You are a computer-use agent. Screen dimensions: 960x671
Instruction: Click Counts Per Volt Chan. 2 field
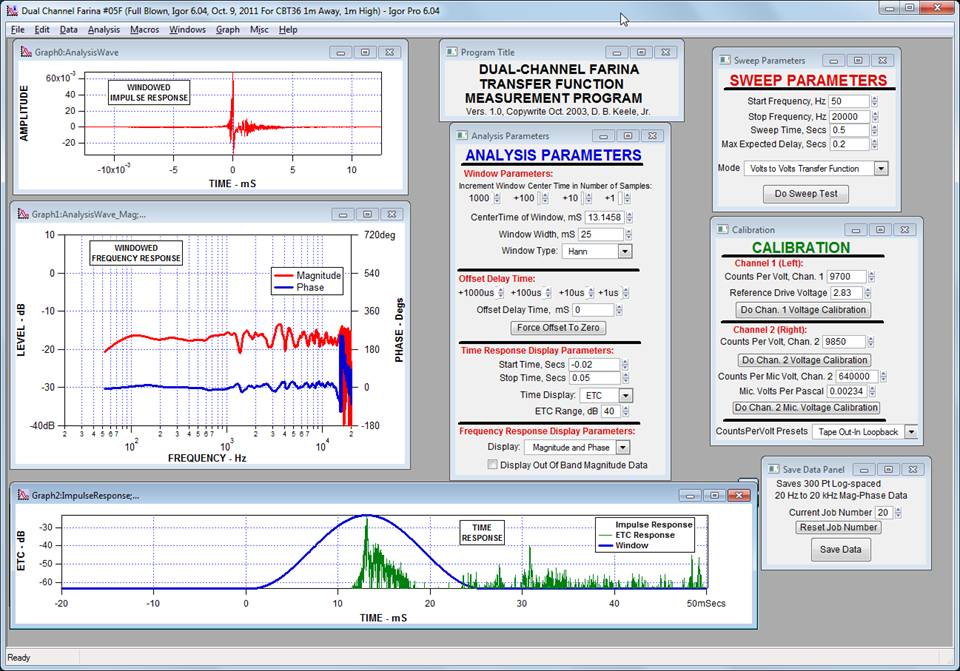(x=844, y=342)
